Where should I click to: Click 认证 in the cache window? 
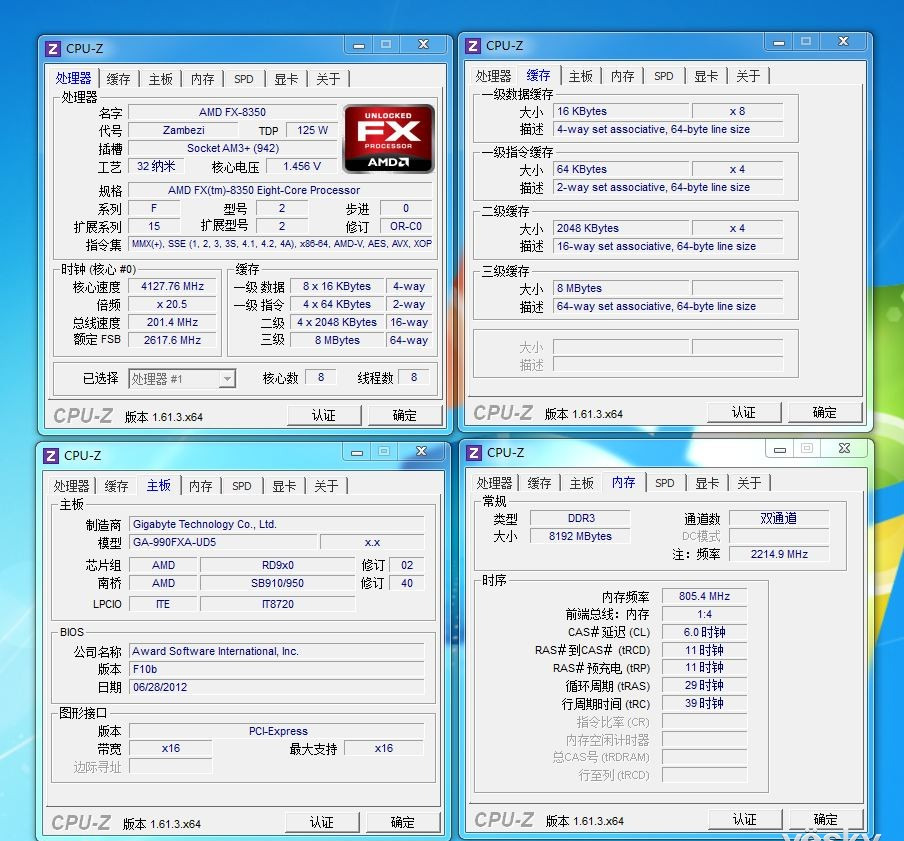[745, 412]
